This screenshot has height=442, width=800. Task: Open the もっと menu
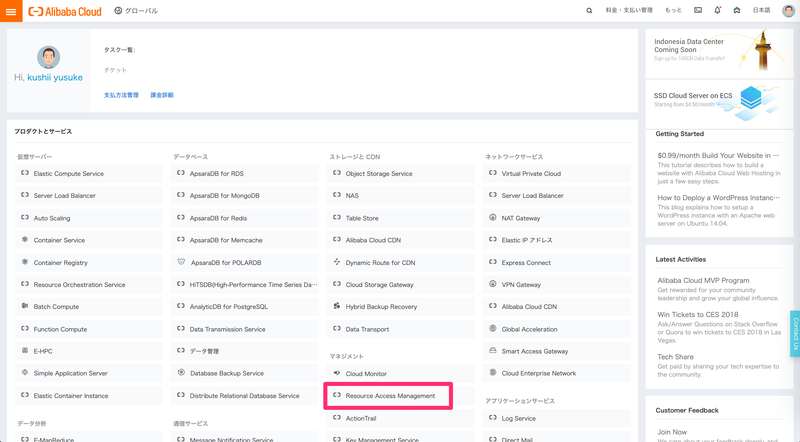click(x=673, y=10)
